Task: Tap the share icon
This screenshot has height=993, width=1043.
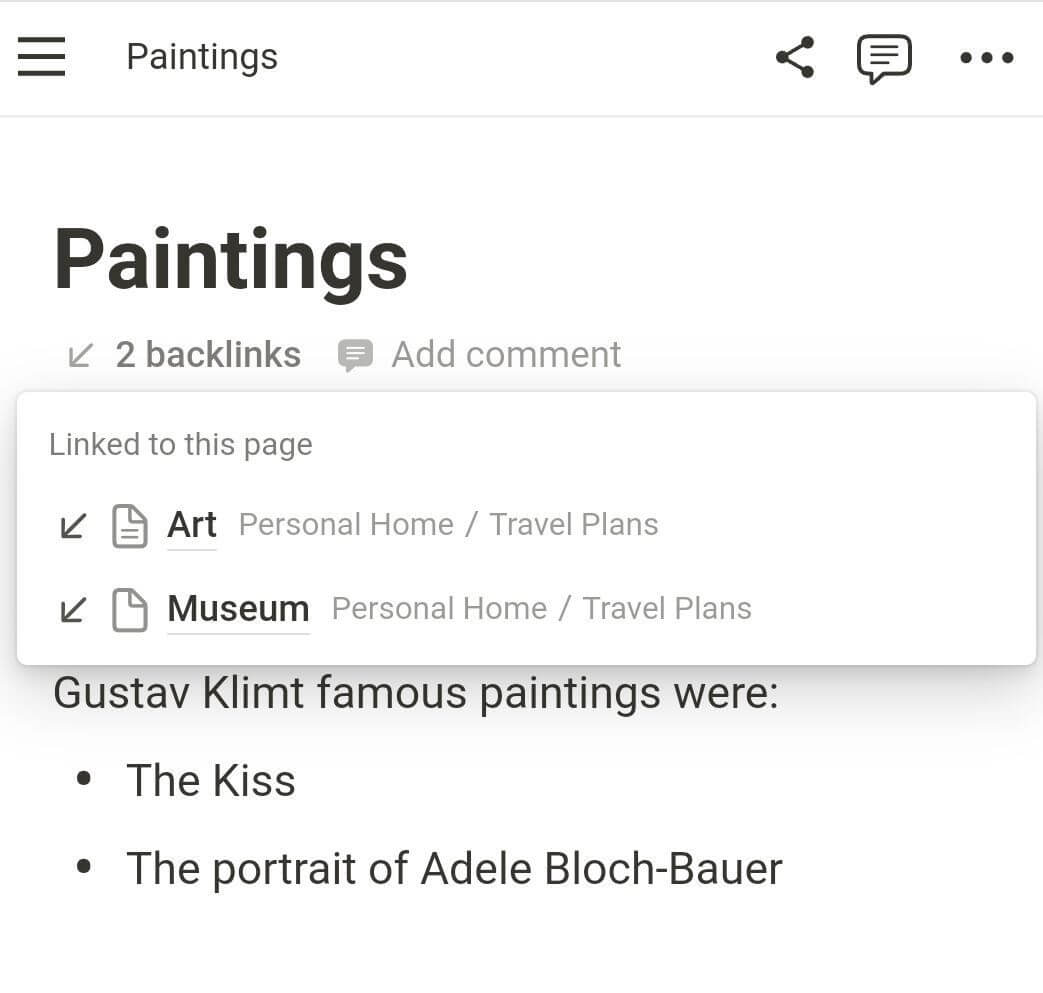Action: tap(795, 57)
